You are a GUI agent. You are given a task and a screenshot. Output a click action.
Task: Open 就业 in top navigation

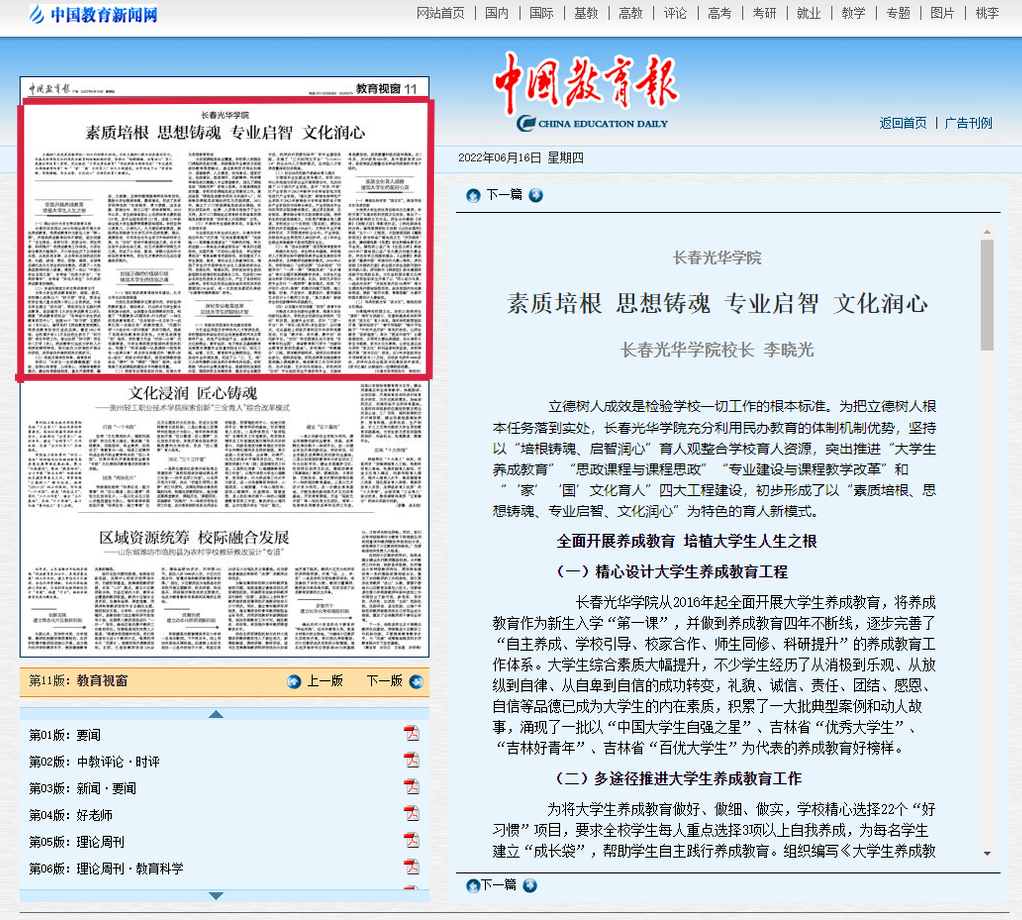pos(809,13)
